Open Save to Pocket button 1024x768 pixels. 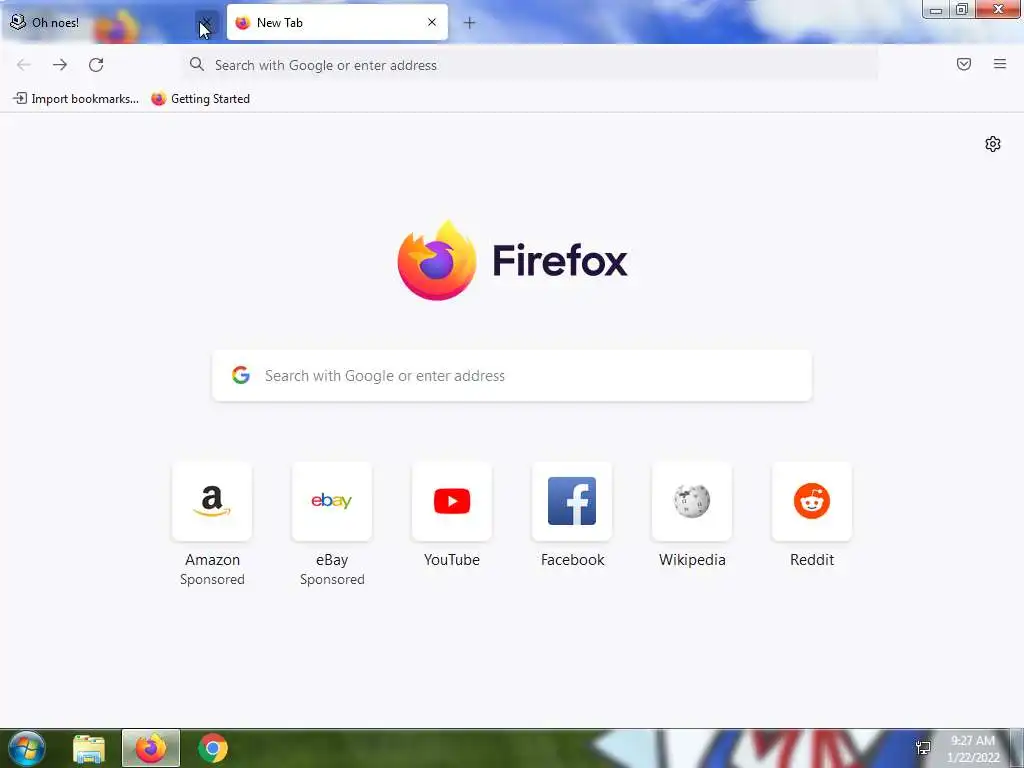tap(964, 64)
